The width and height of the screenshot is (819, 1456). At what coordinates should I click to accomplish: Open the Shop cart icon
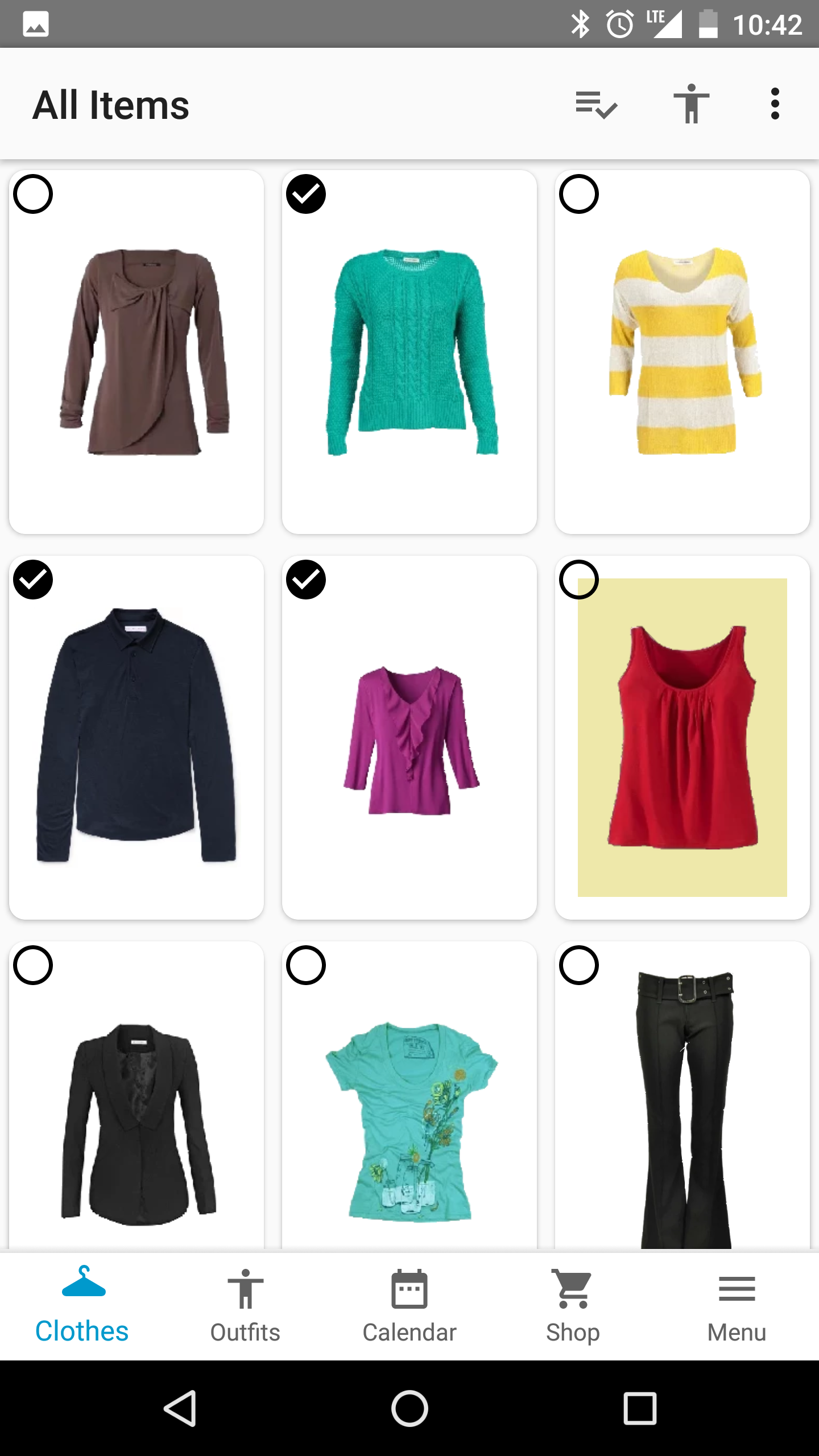click(x=573, y=1289)
